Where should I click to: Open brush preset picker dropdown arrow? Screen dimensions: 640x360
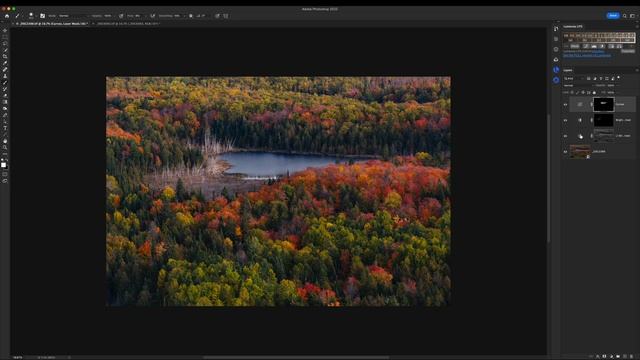[36, 16]
